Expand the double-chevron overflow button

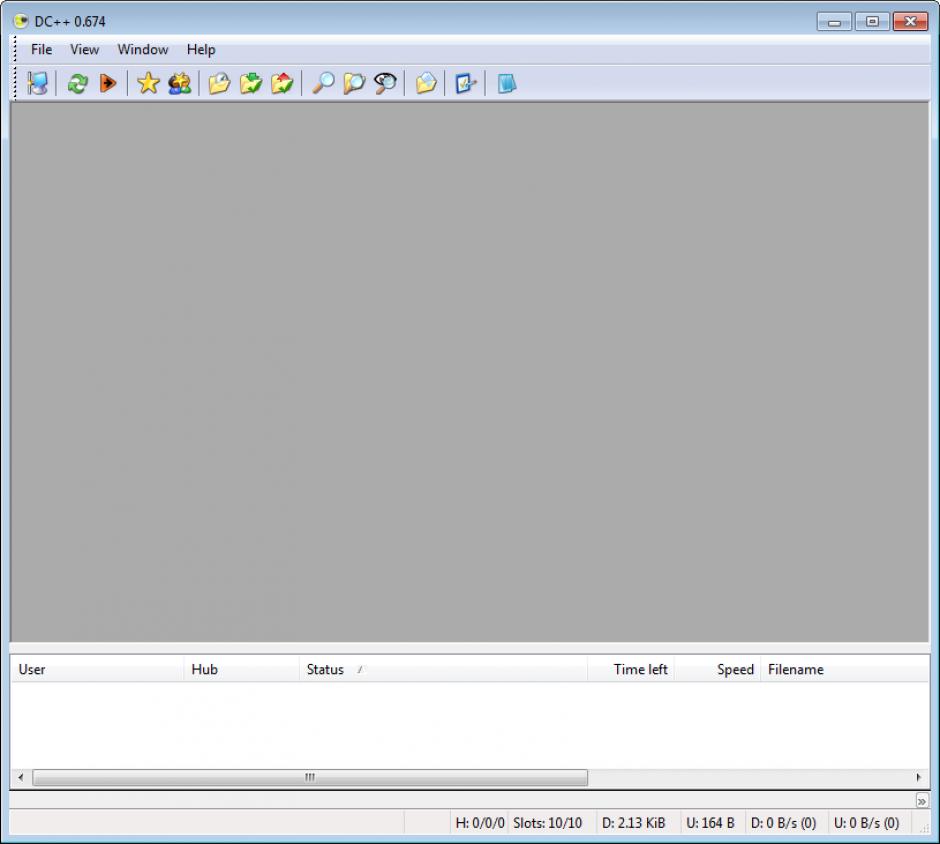point(922,801)
